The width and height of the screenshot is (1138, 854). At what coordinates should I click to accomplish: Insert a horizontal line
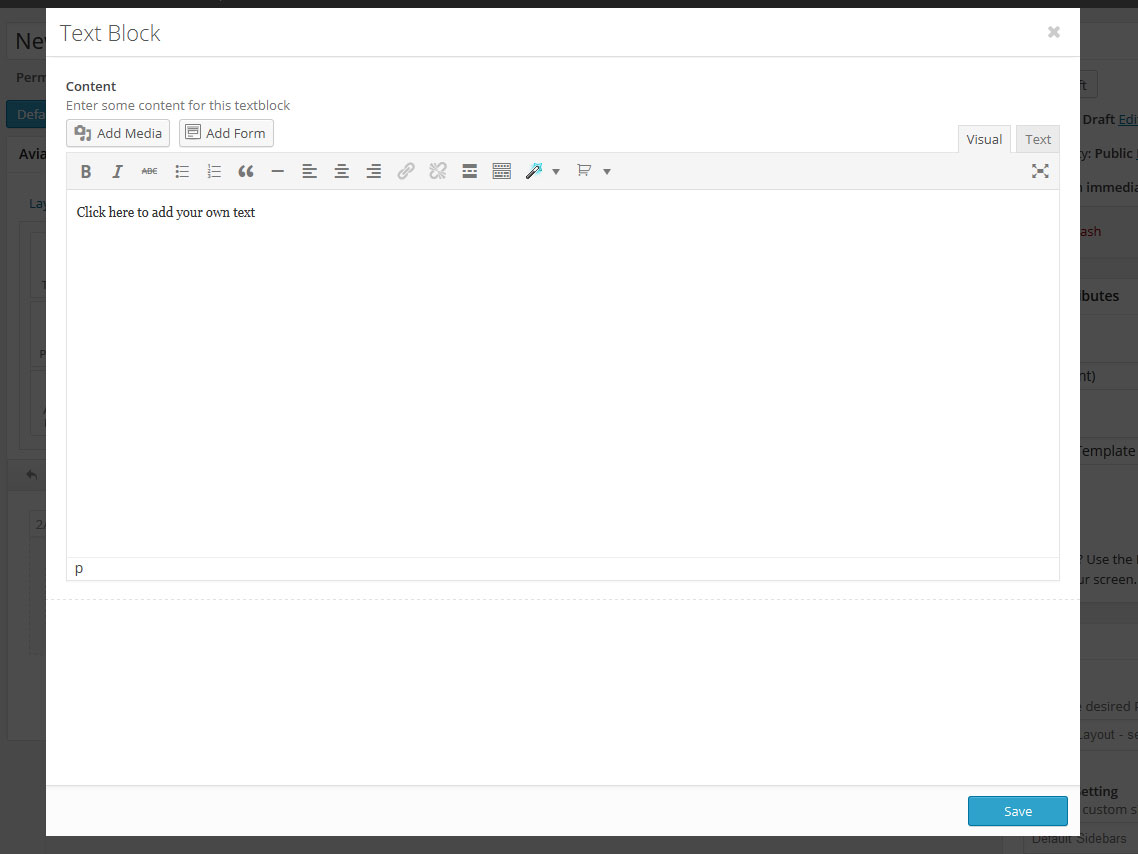(x=277, y=171)
